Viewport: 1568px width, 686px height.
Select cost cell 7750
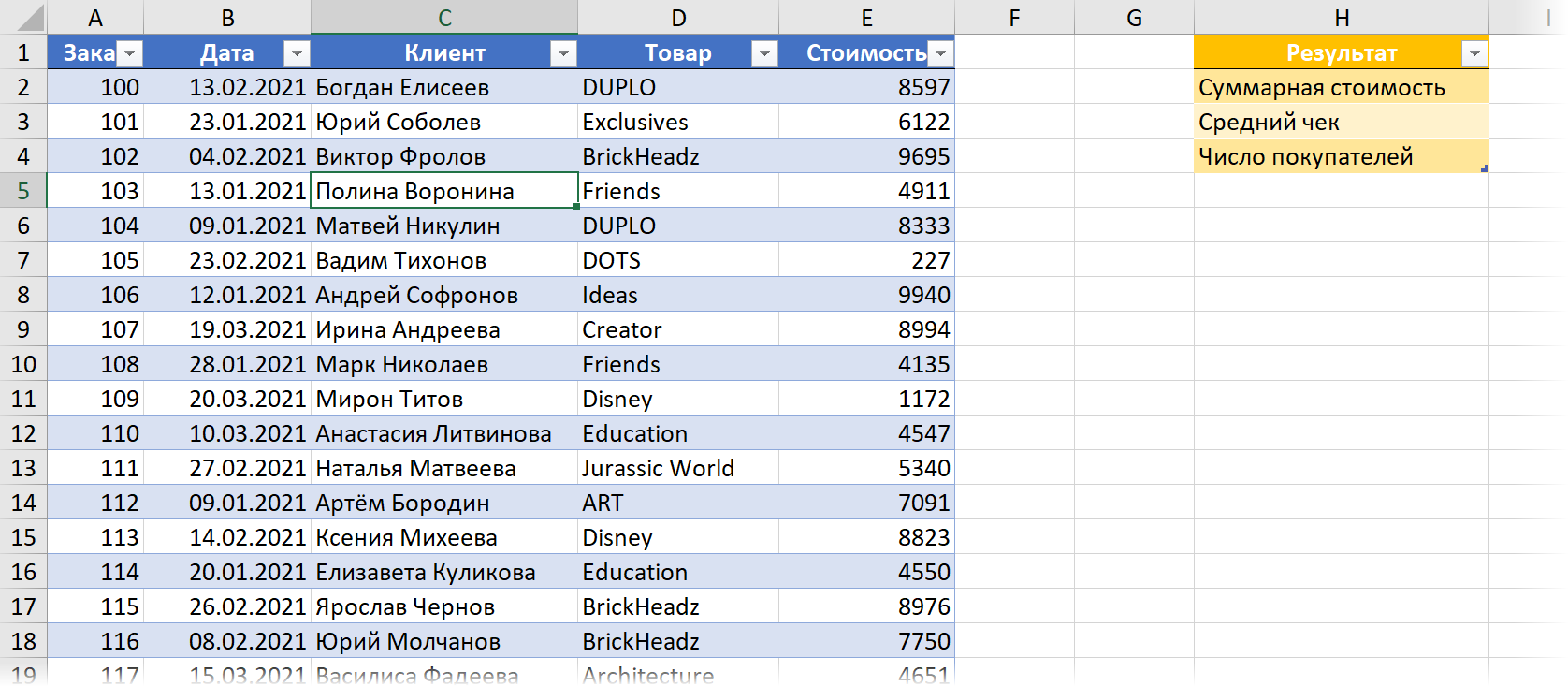(x=866, y=641)
